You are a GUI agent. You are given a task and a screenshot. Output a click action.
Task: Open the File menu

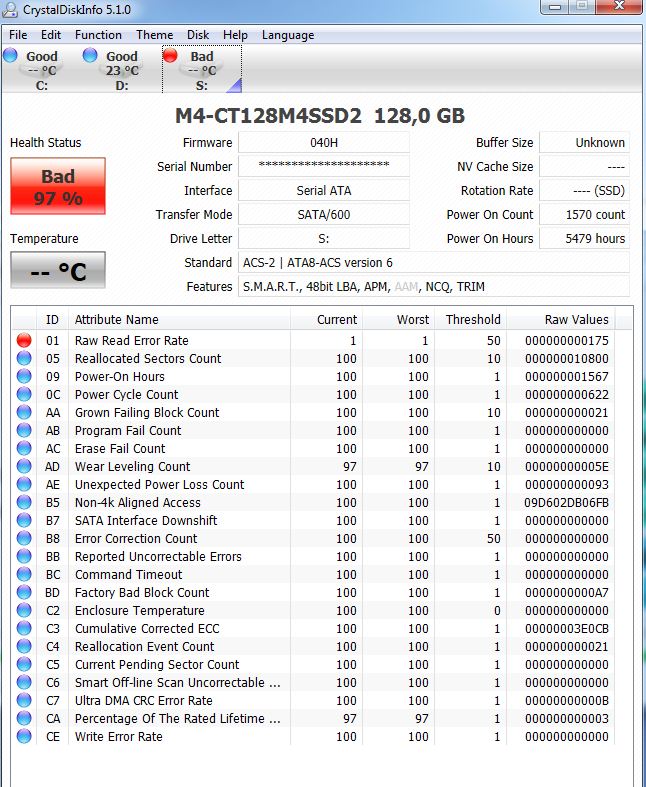[x=18, y=35]
